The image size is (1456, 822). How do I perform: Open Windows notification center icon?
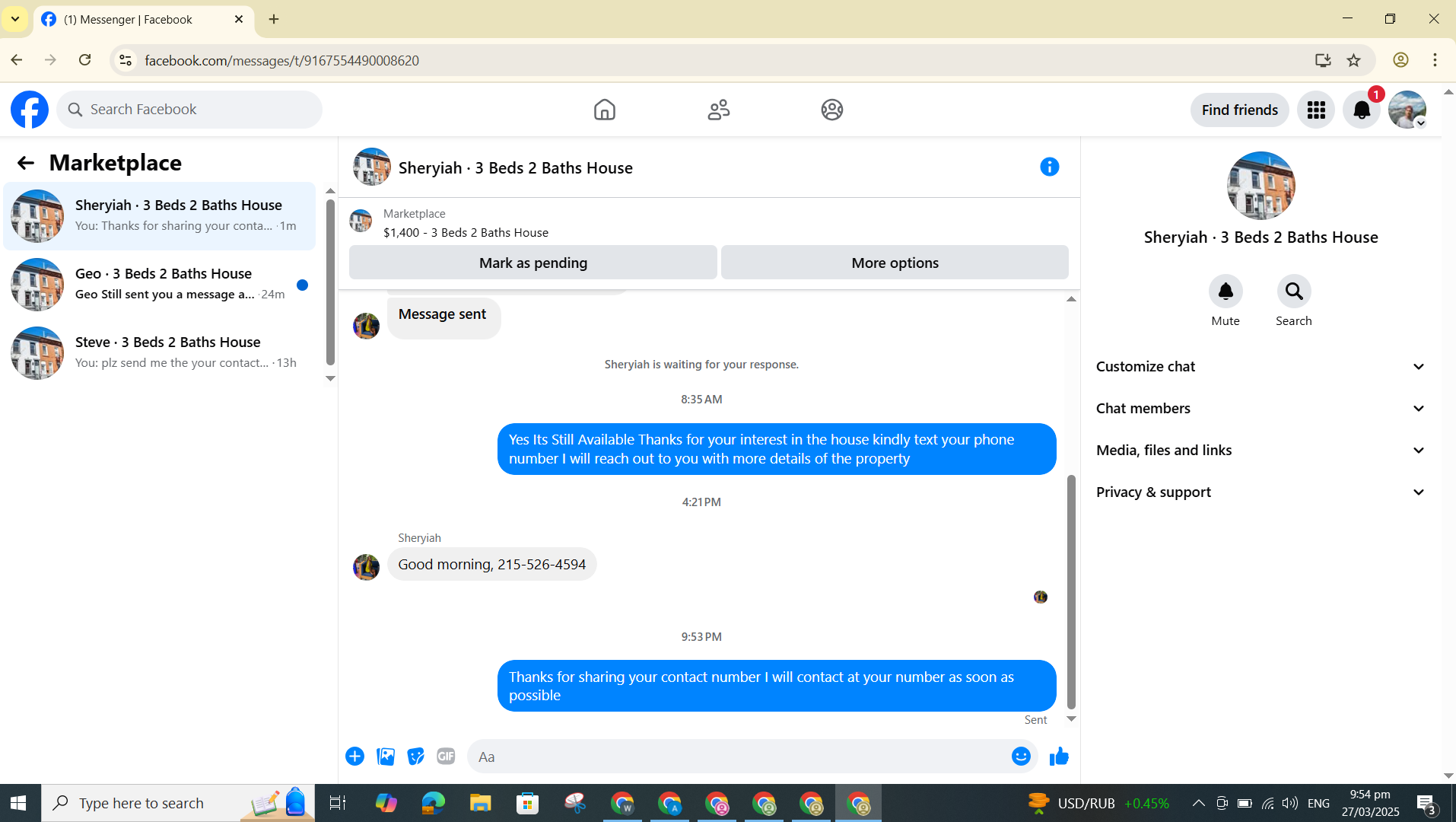[1426, 803]
